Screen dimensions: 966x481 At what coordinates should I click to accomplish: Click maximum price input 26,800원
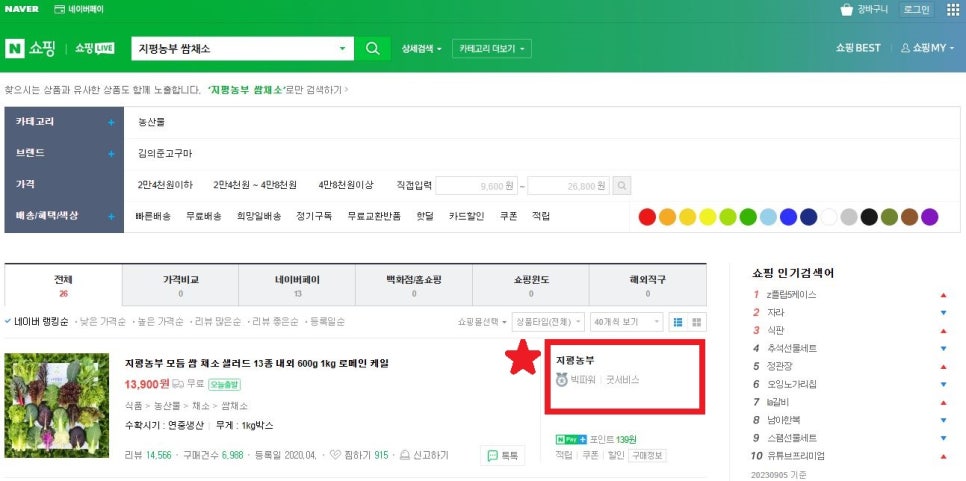(x=569, y=185)
